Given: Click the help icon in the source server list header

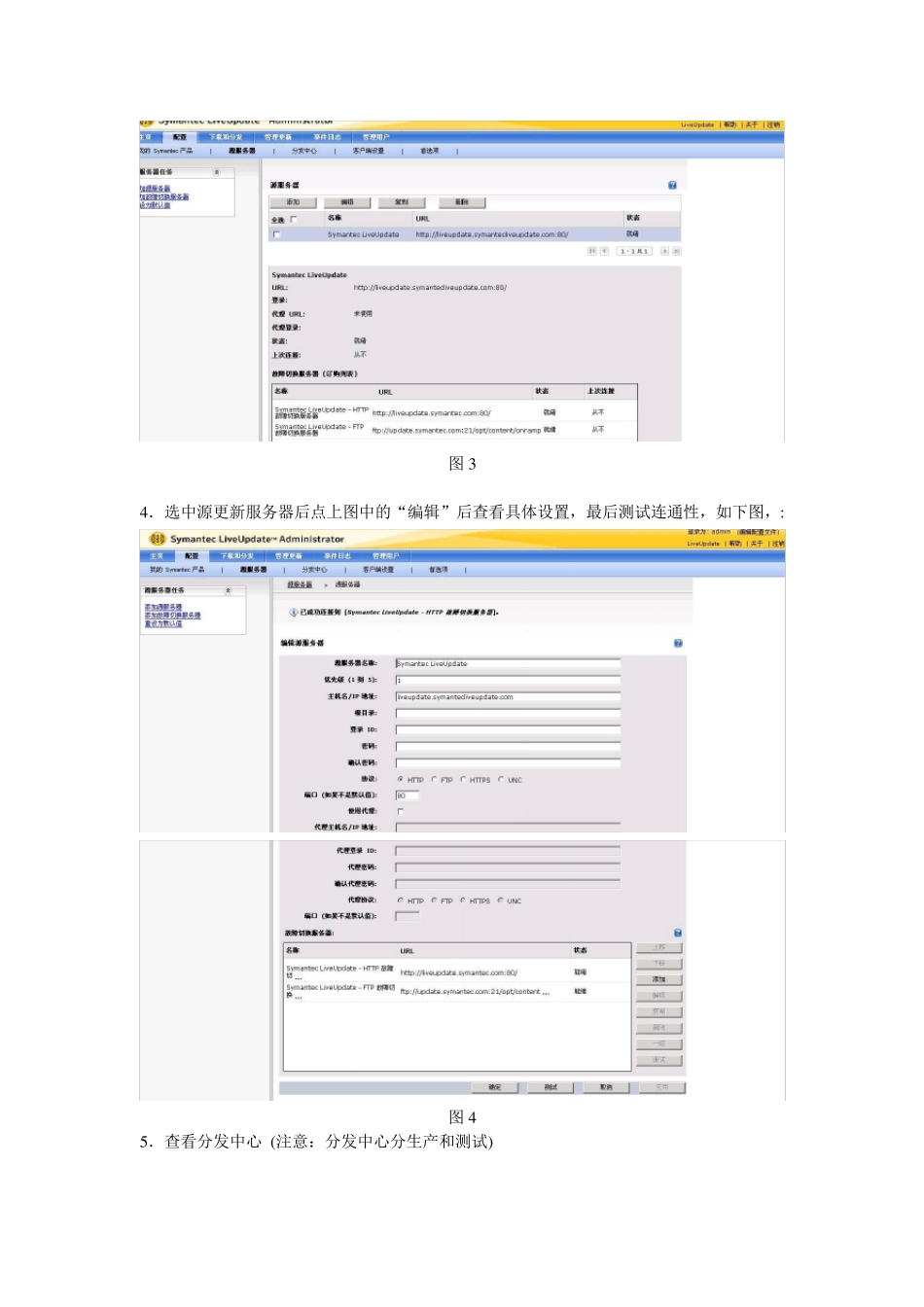Looking at the screenshot, I should [672, 185].
